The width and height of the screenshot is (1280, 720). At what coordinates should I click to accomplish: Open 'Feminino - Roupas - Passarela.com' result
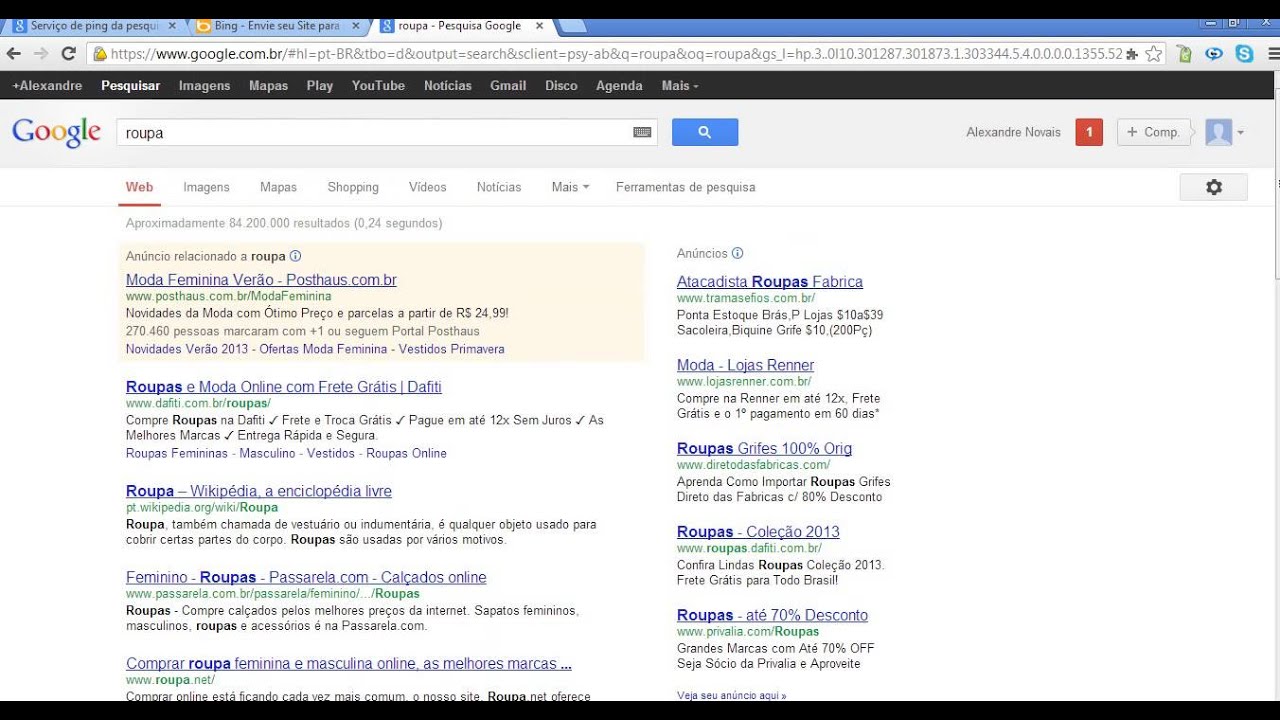306,577
